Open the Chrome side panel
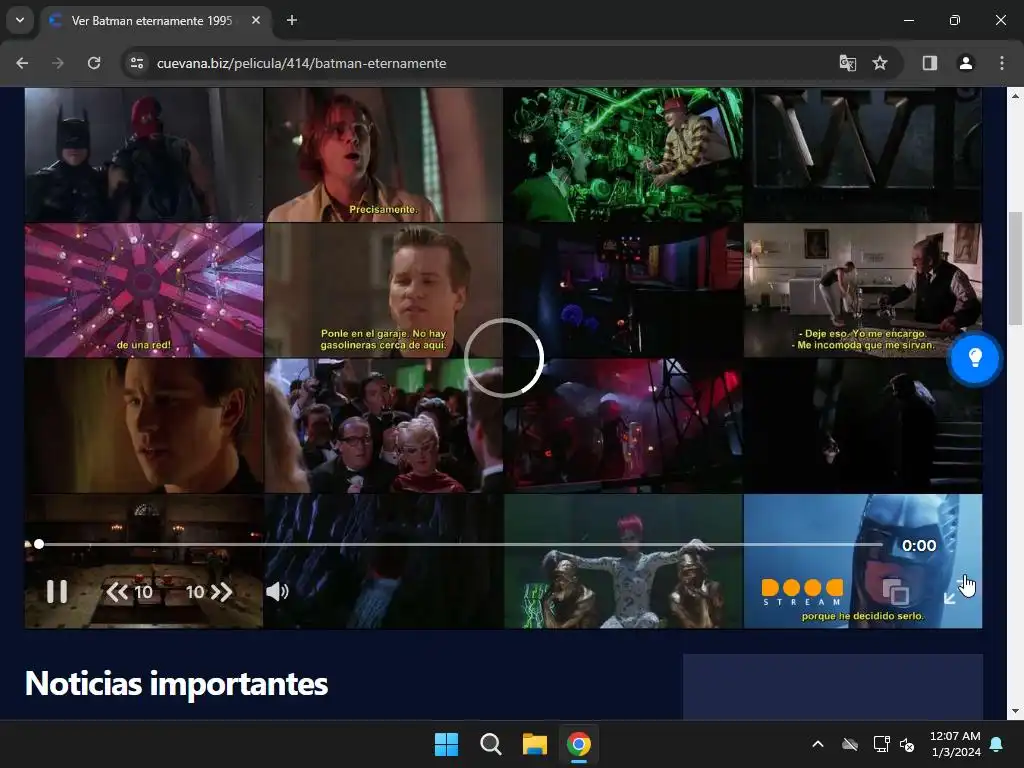Screen dimensions: 1024x768 click(x=929, y=63)
